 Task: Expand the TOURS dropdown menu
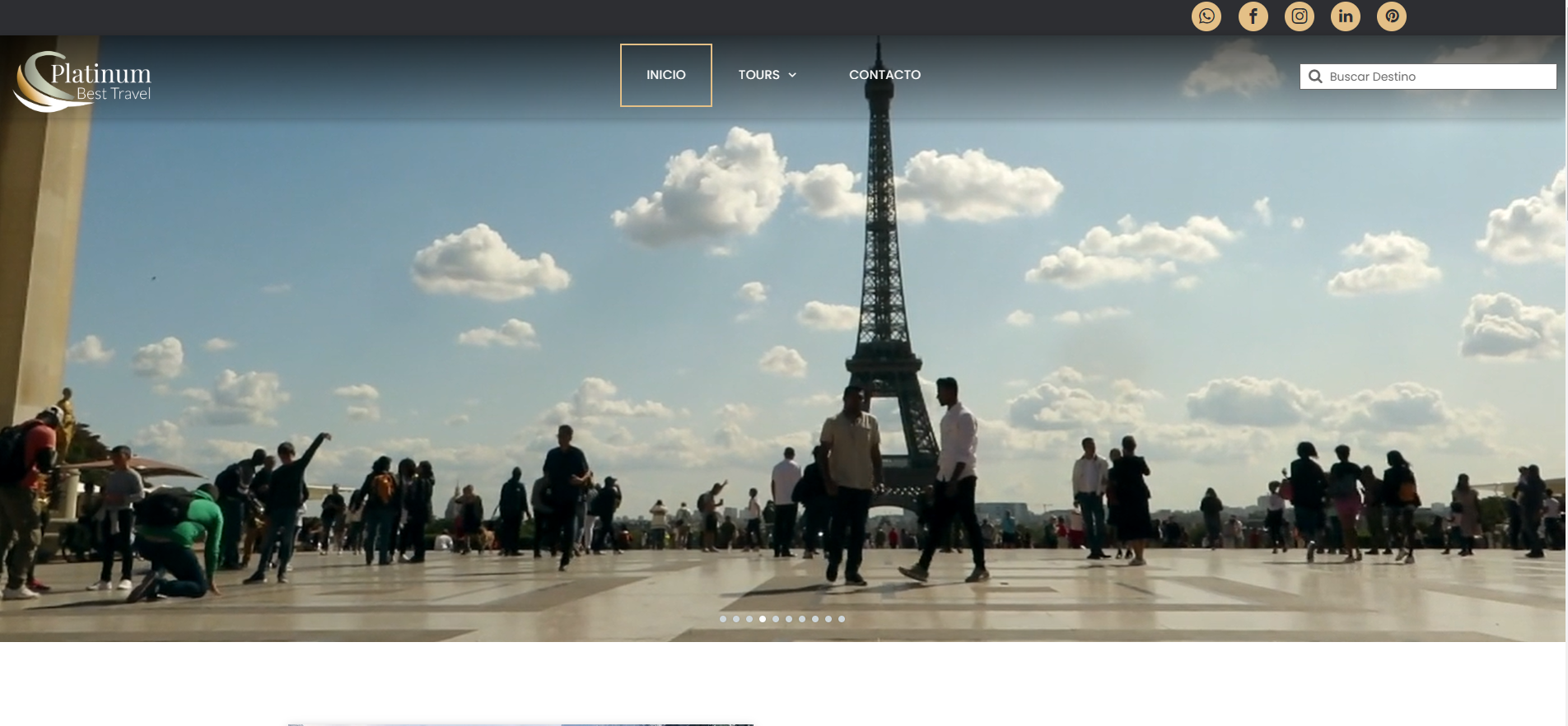(x=768, y=75)
